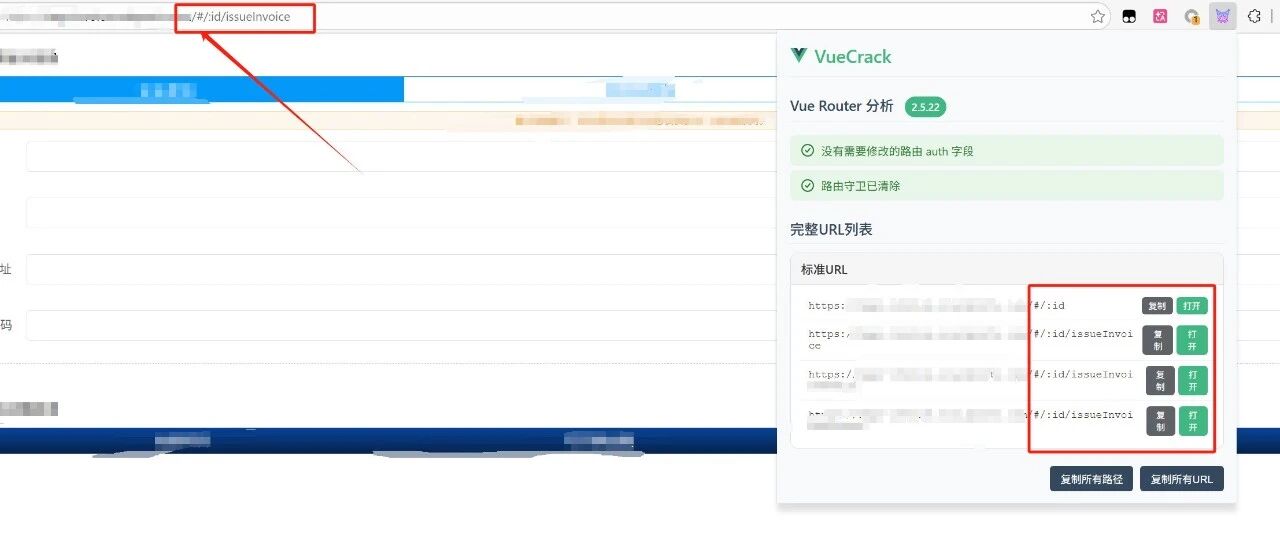Open the gray extension with badge 1
1280x545 pixels.
click(x=1191, y=16)
